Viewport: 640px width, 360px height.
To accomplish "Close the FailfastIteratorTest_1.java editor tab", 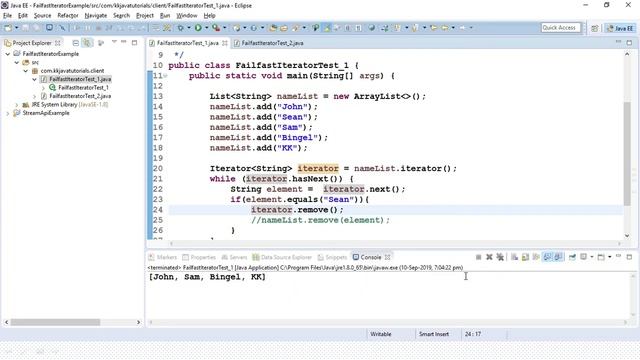I will coord(225,43).
